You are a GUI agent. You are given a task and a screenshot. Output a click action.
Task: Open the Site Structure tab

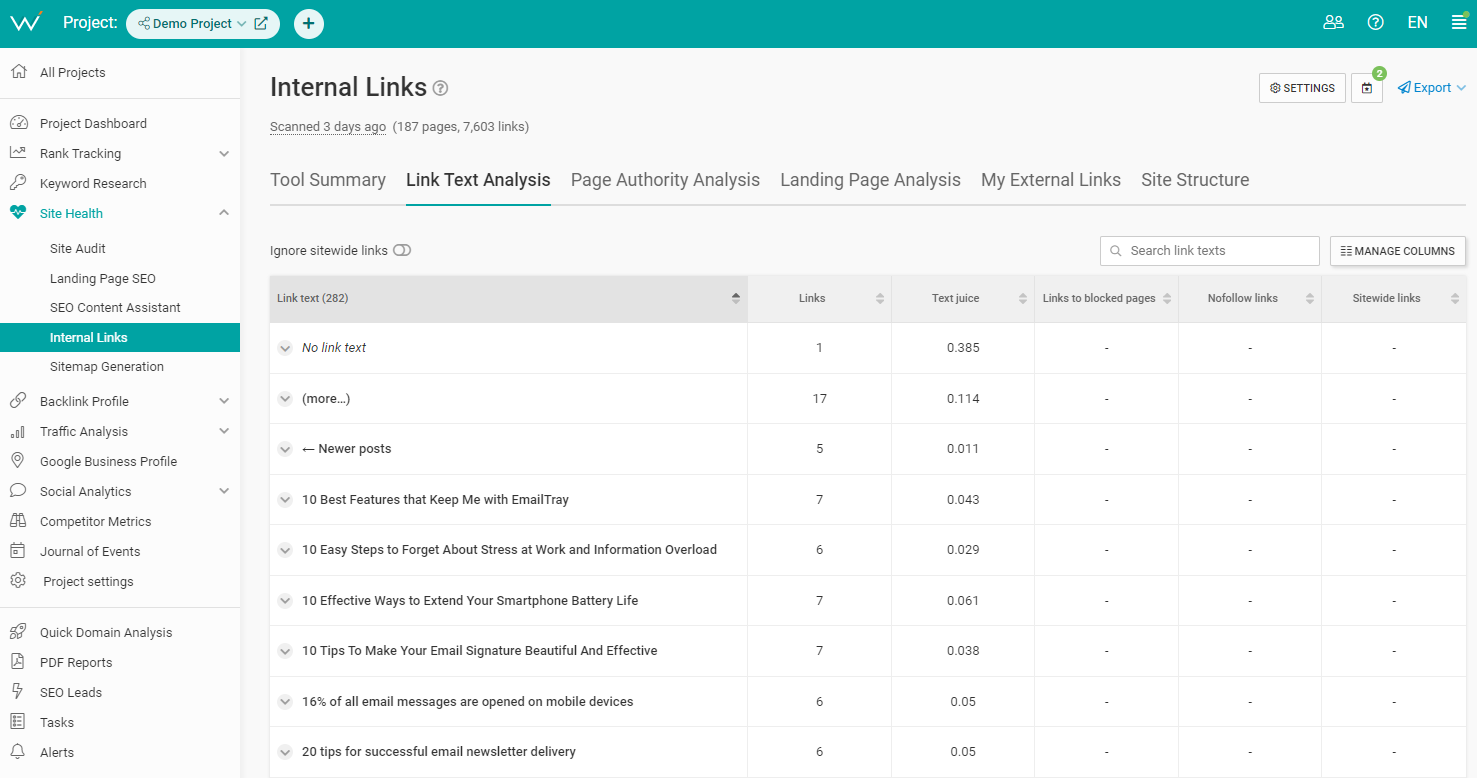pos(1195,180)
